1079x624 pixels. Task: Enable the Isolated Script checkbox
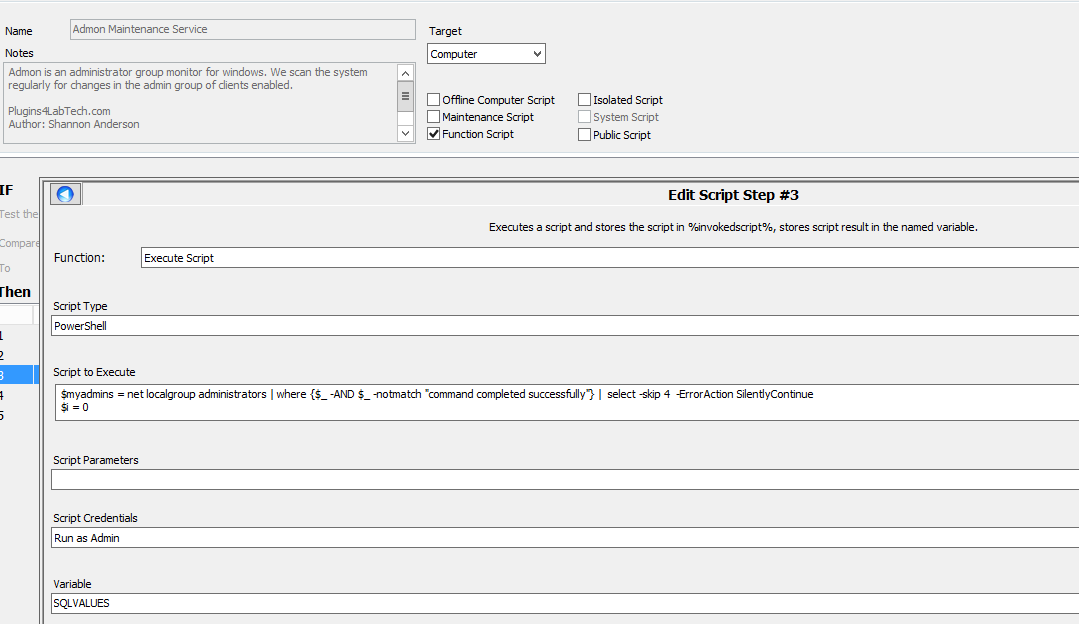(x=585, y=100)
